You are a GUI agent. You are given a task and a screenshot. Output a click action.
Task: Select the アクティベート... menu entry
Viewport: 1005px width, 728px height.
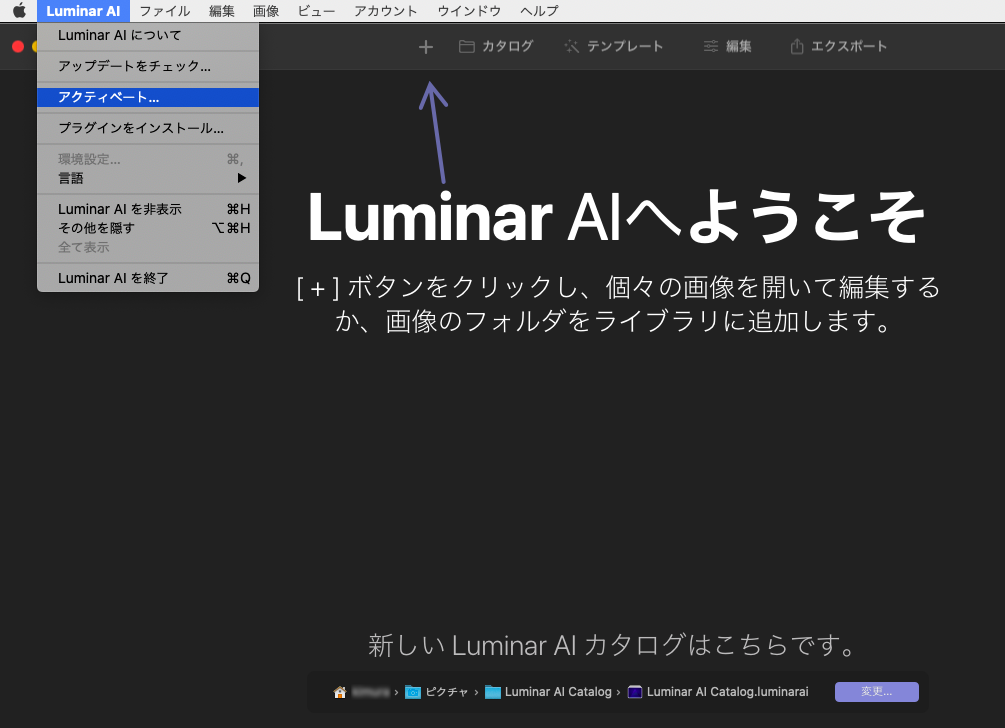148,97
